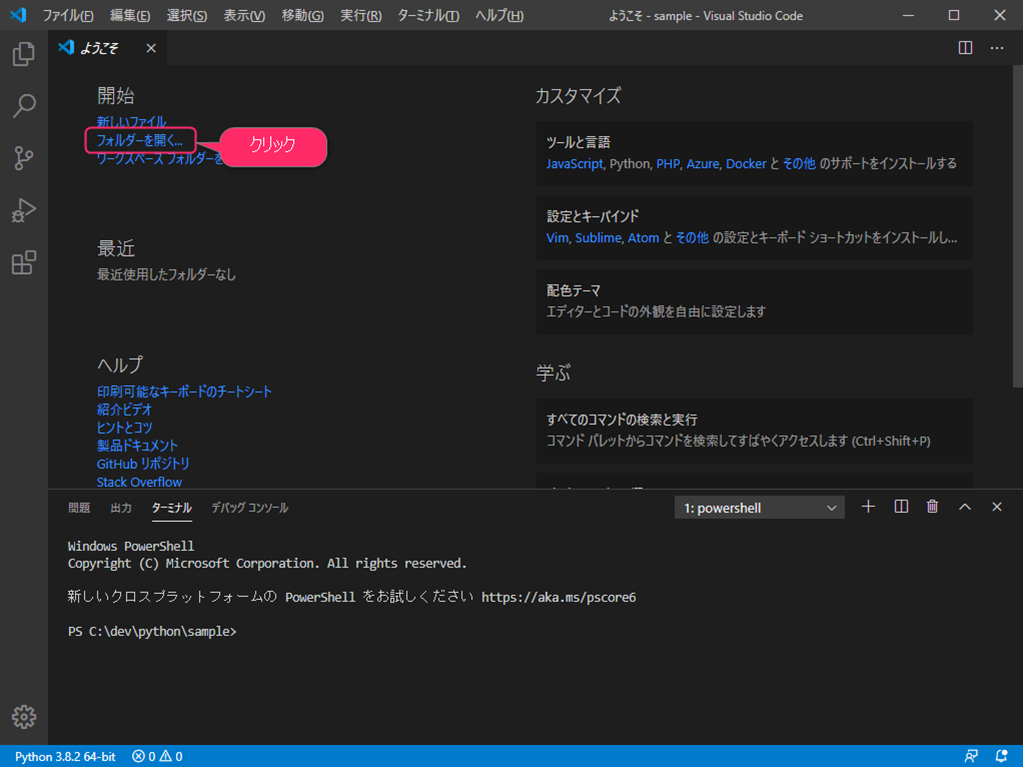Switch to the ターミナル panel tab
Image resolution: width=1023 pixels, height=767 pixels.
(x=172, y=507)
